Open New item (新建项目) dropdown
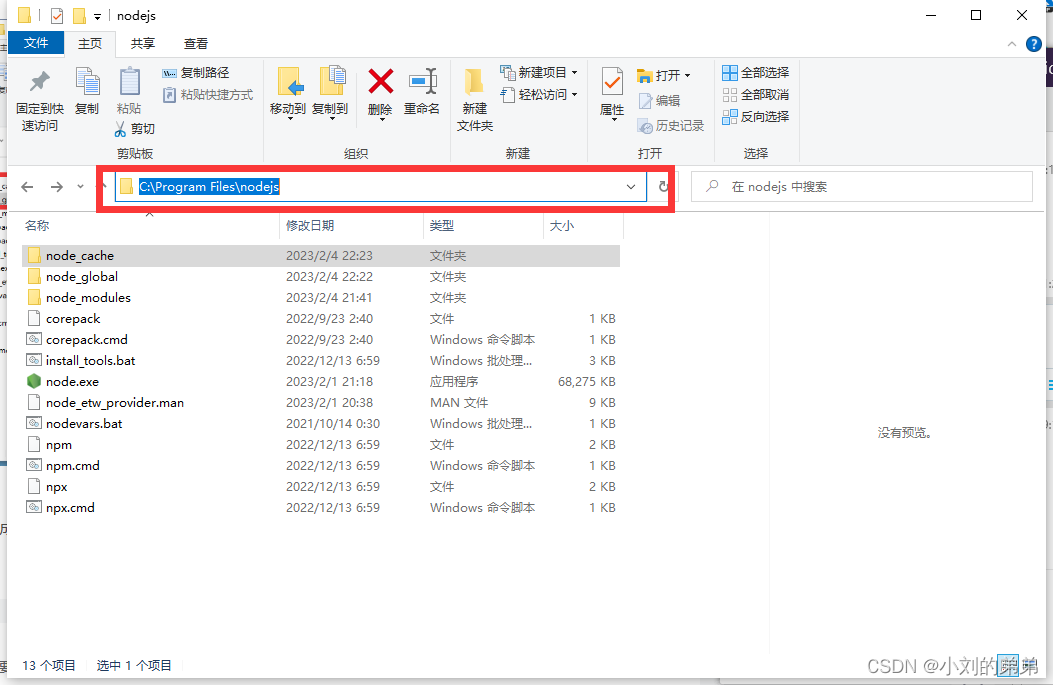Screen dimensions: 1053x685 click(x=539, y=73)
